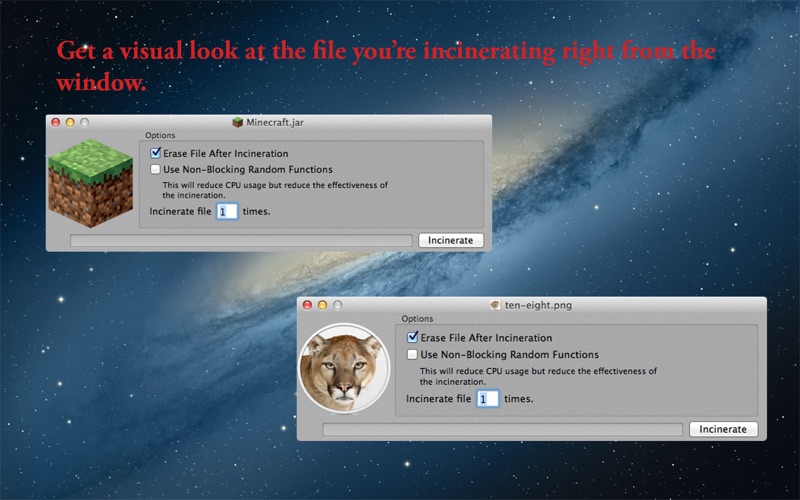
Task: Click the small ten-eight.png title bar icon
Action: pyautogui.click(x=495, y=305)
